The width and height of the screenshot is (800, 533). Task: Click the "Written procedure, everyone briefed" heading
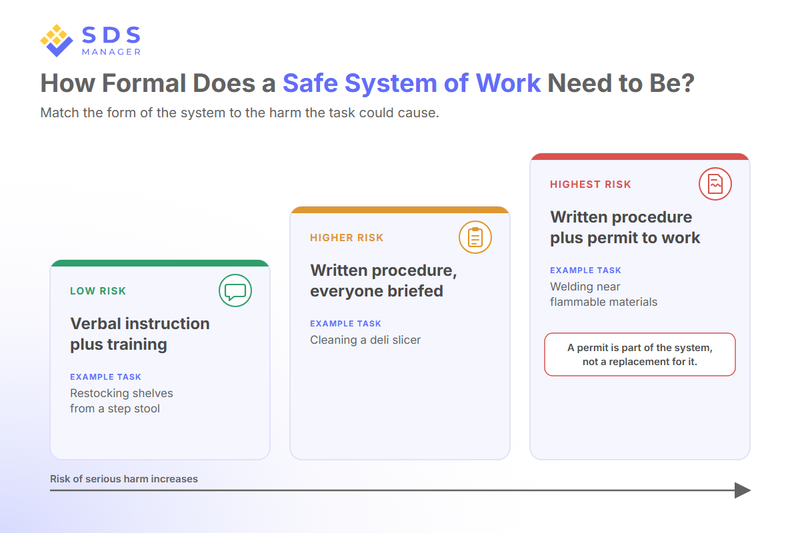pos(383,281)
